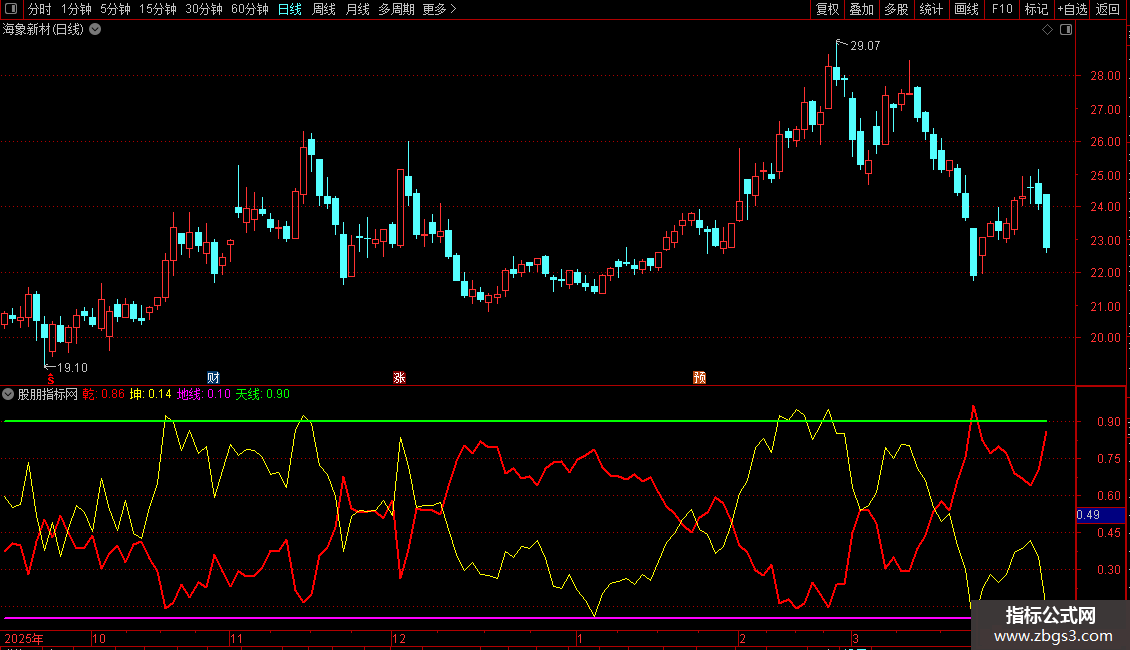Image resolution: width=1130 pixels, height=650 pixels.
Task: Select the 5分钟 period
Action: [115, 9]
